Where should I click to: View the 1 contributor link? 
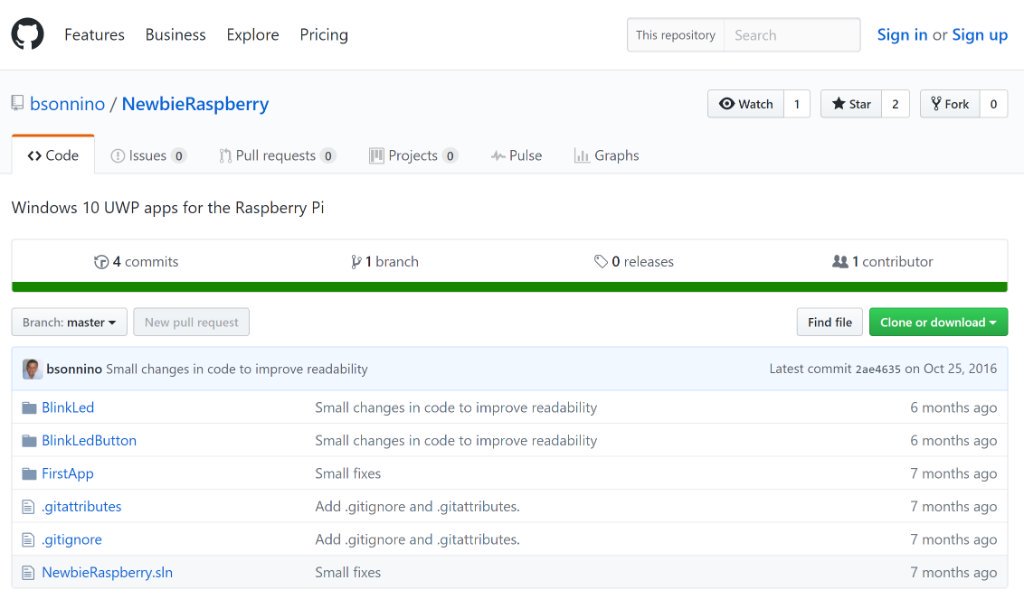(882, 262)
